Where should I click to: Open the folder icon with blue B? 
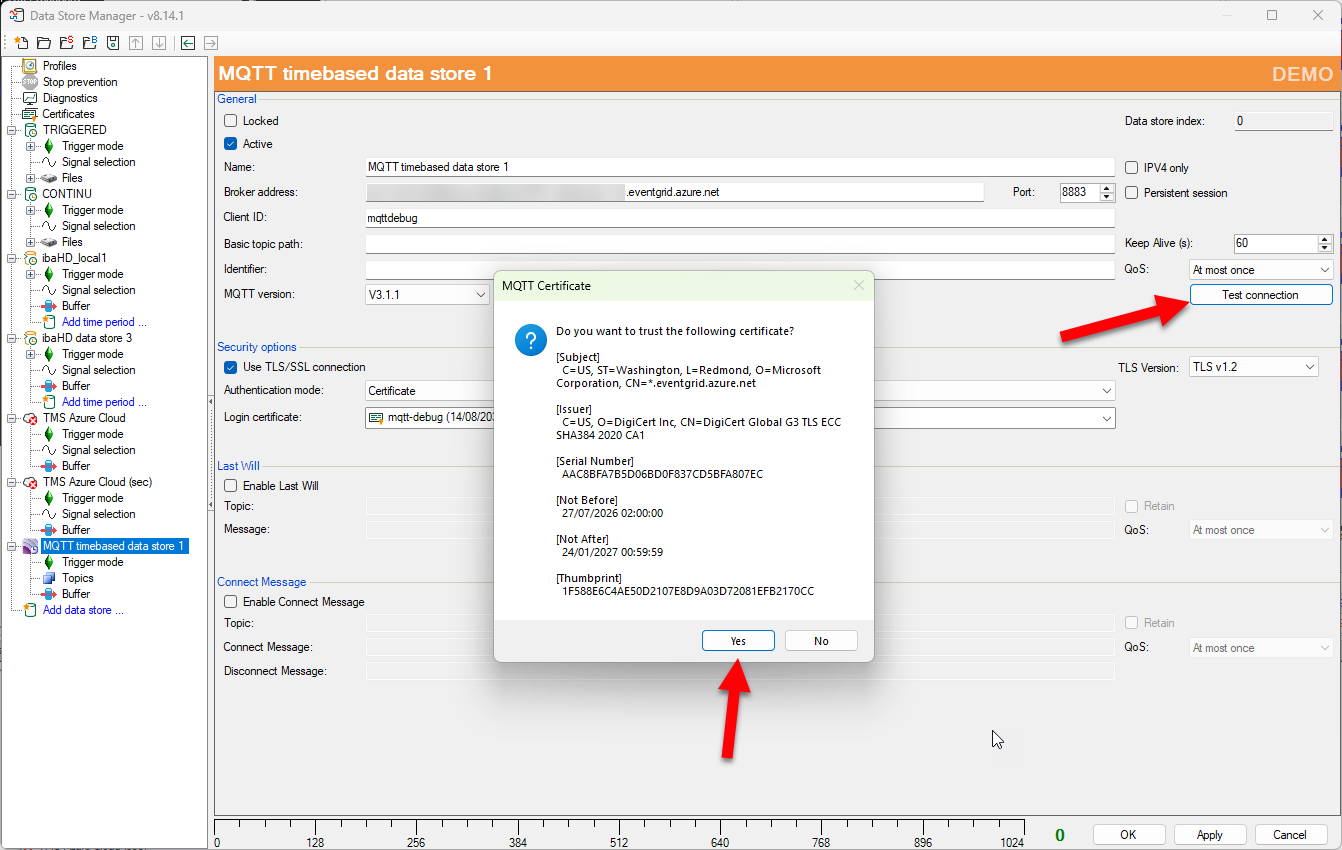click(90, 43)
